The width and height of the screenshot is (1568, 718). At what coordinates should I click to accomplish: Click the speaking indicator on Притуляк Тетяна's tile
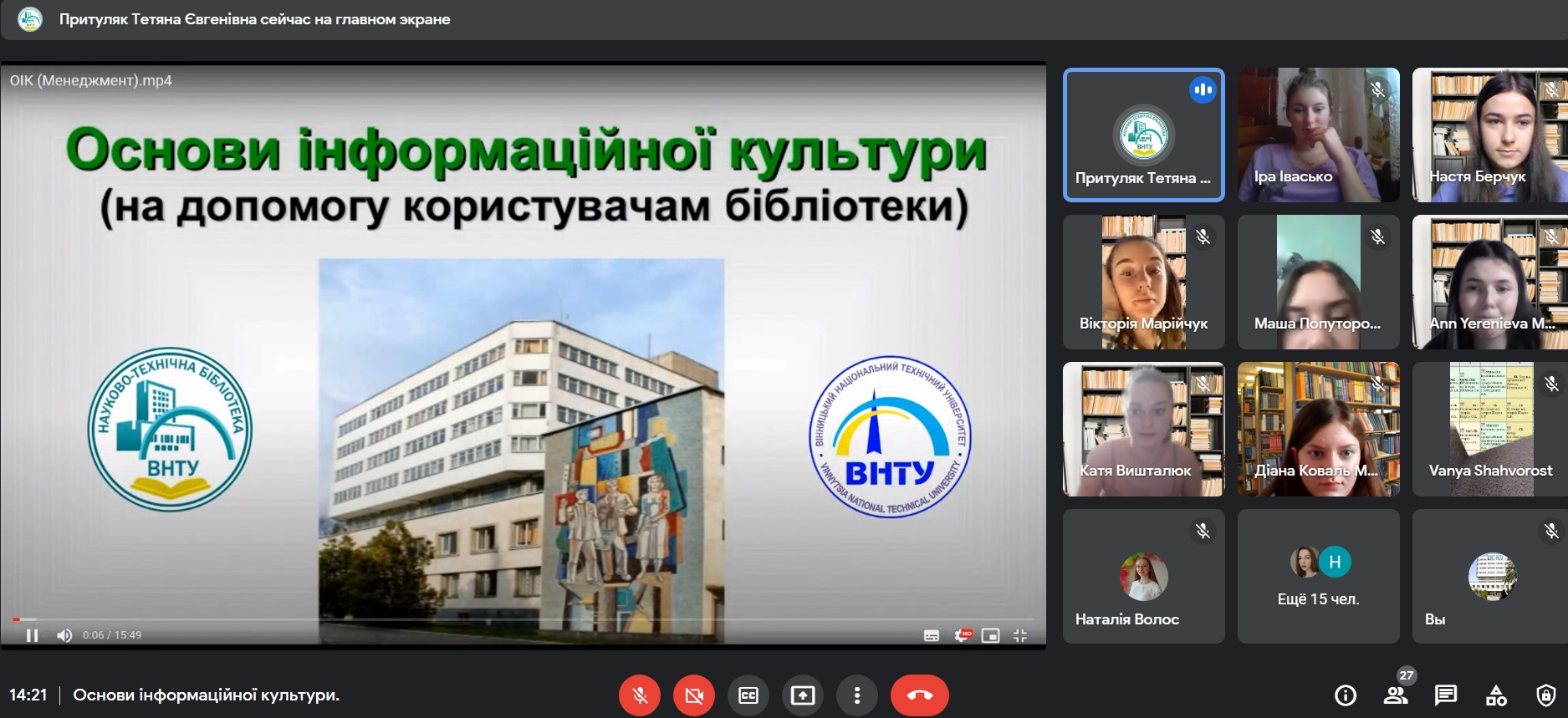click(1203, 89)
